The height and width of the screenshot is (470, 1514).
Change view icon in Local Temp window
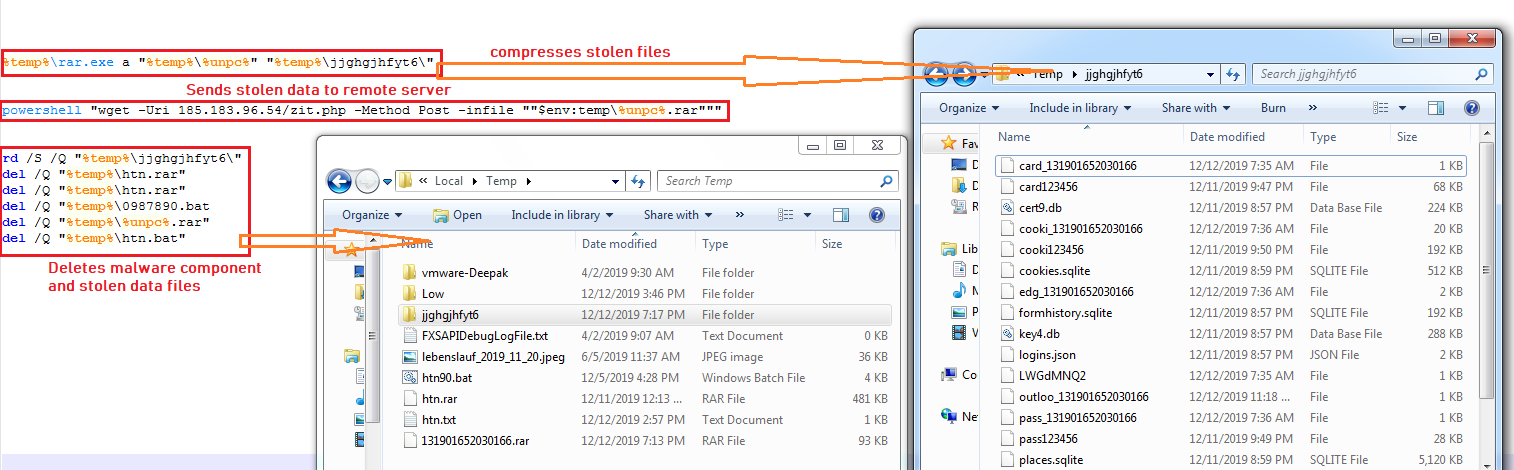click(786, 215)
